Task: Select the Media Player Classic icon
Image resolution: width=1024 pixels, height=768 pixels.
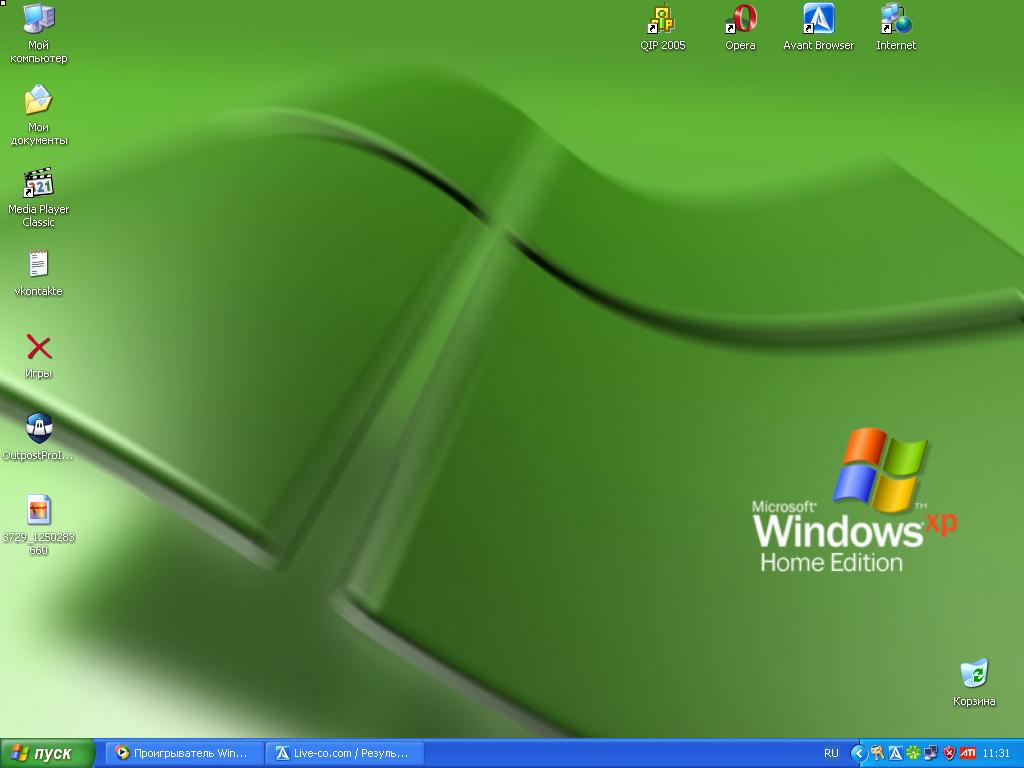Action: [38, 185]
